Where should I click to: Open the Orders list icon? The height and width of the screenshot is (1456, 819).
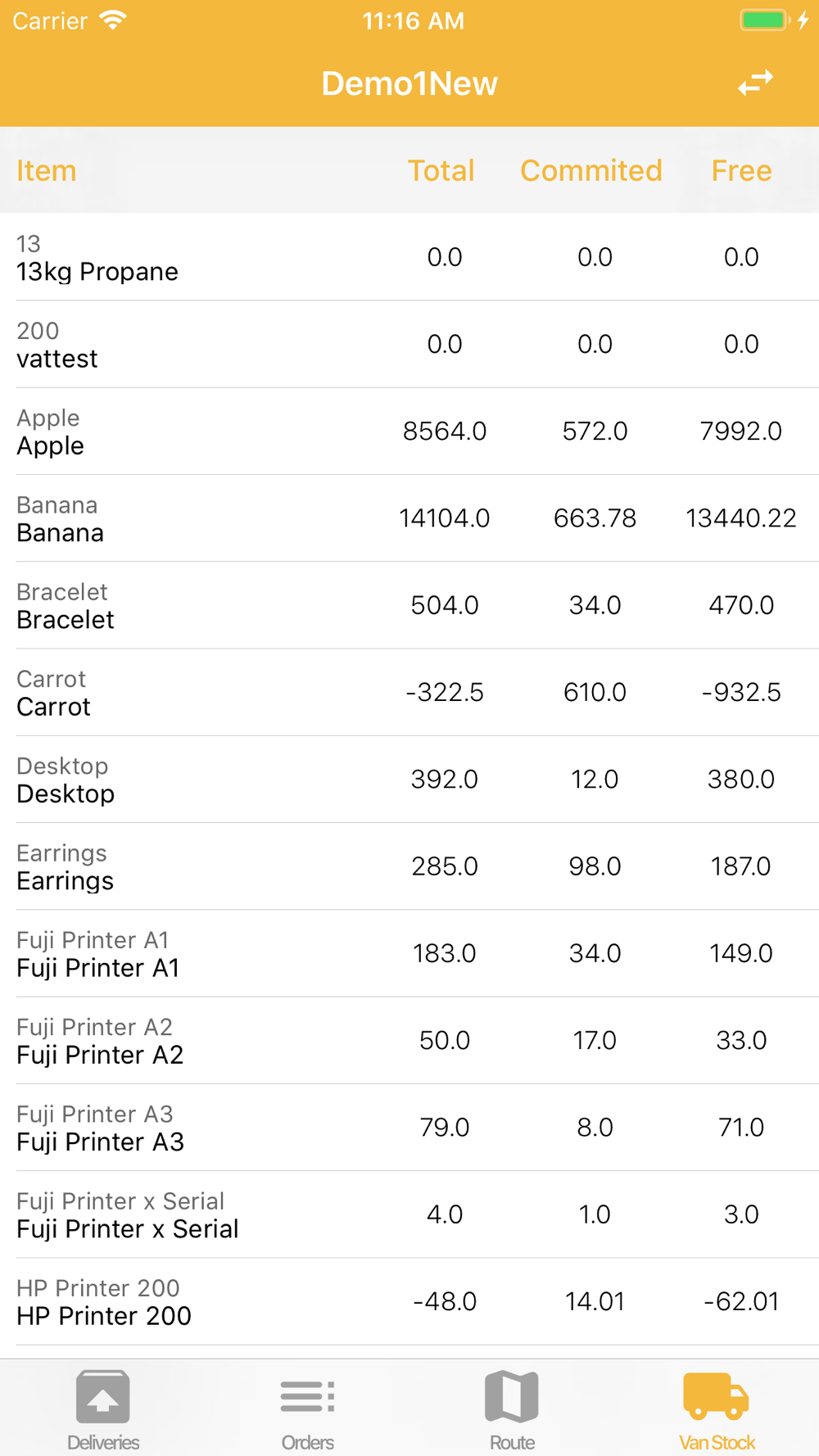(x=307, y=1397)
